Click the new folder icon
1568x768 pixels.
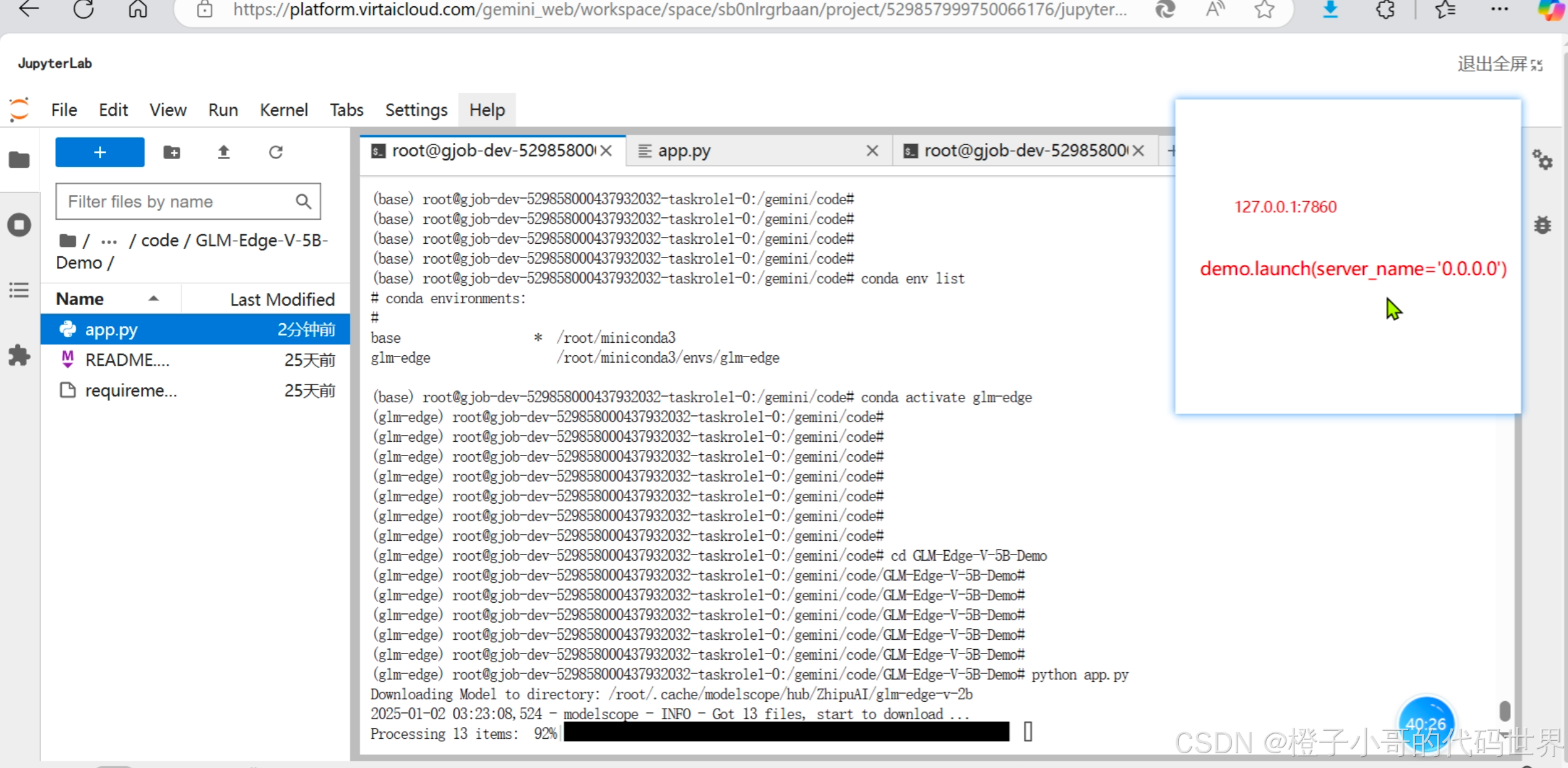(x=171, y=152)
